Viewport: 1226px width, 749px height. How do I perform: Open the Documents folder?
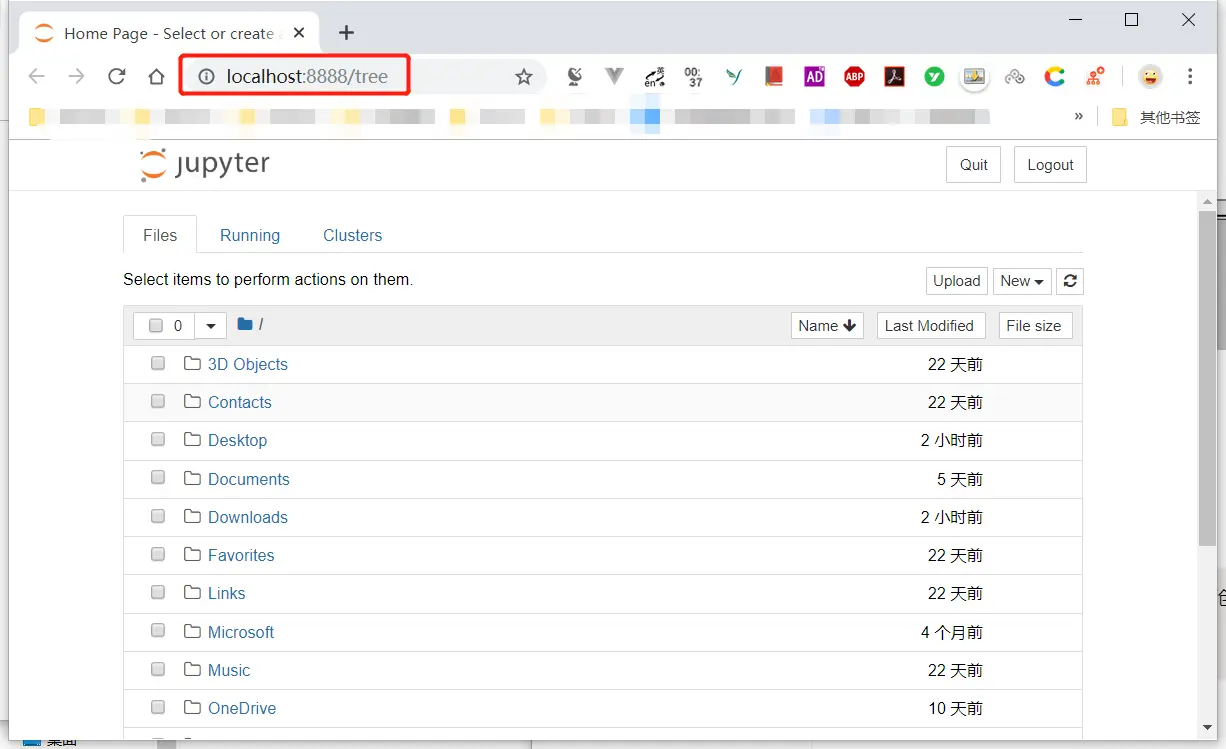[x=248, y=479]
